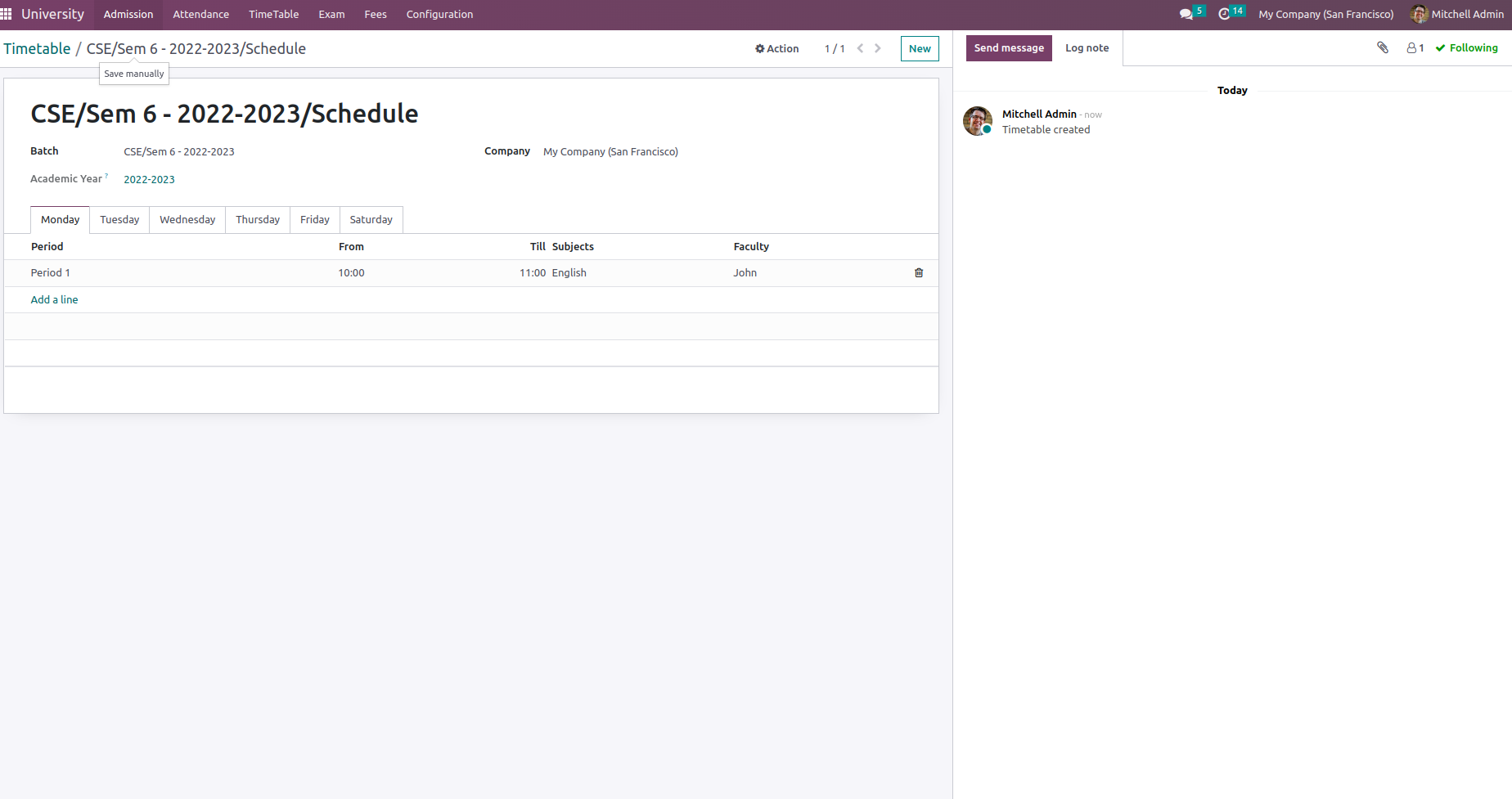Click the Till time 11:00 cell
The width and height of the screenshot is (1512, 799).
tap(533, 273)
